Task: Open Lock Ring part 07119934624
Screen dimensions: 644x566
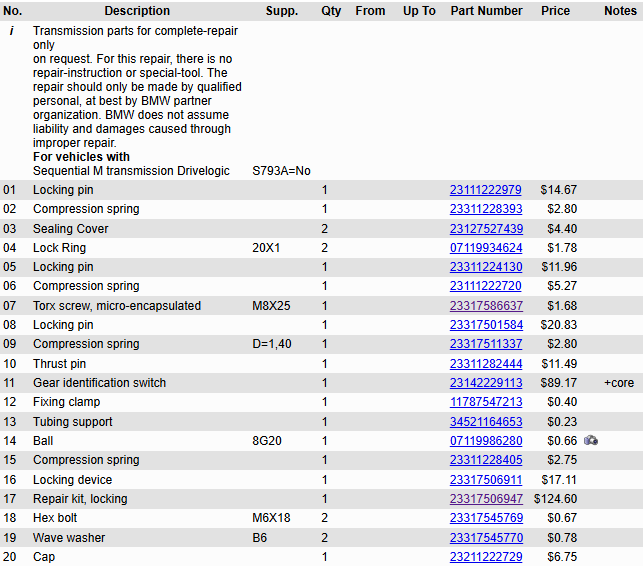Action: coord(486,248)
